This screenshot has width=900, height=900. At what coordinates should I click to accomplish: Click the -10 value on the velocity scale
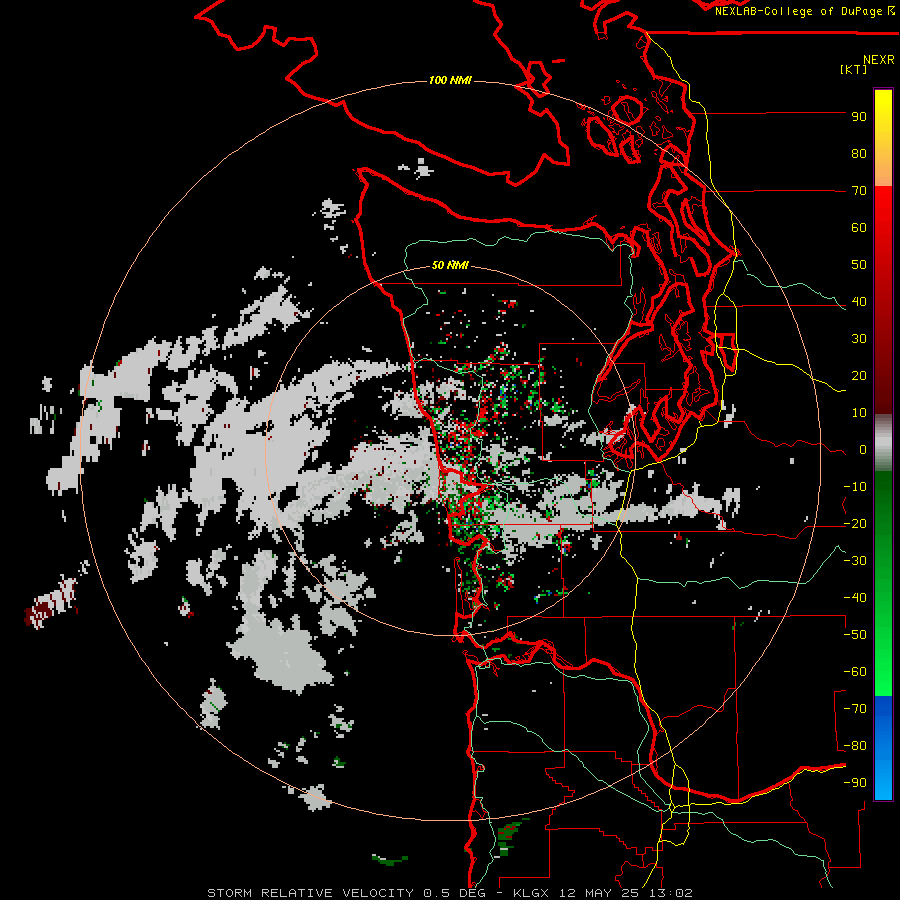(855, 487)
